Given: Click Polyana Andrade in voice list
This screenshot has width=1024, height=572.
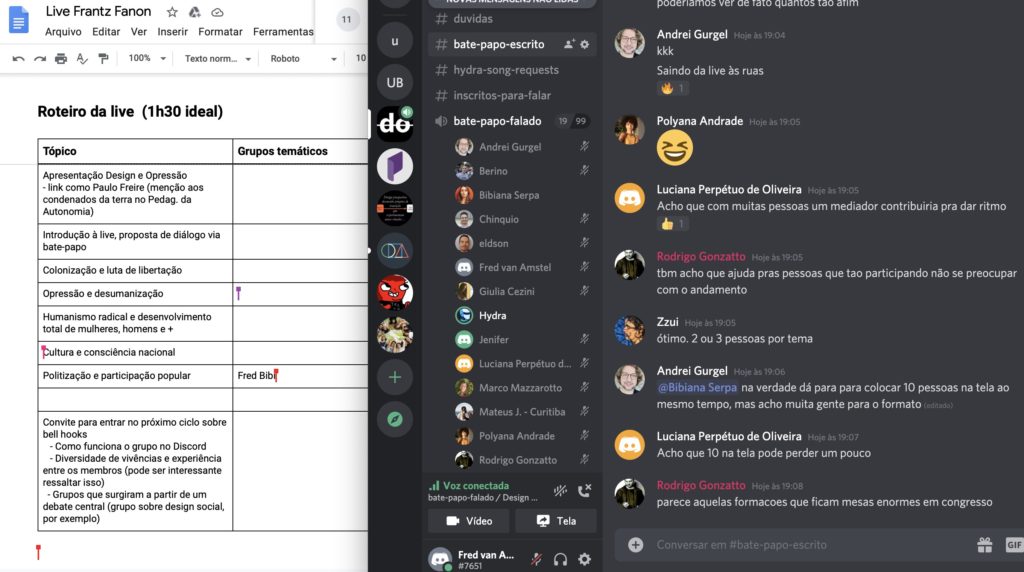Looking at the screenshot, I should pyautogui.click(x=522, y=436).
